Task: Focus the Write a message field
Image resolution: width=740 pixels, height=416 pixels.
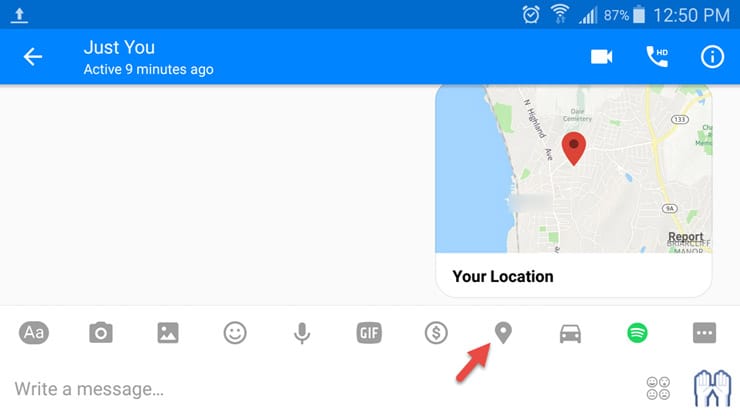Action: coord(321,389)
